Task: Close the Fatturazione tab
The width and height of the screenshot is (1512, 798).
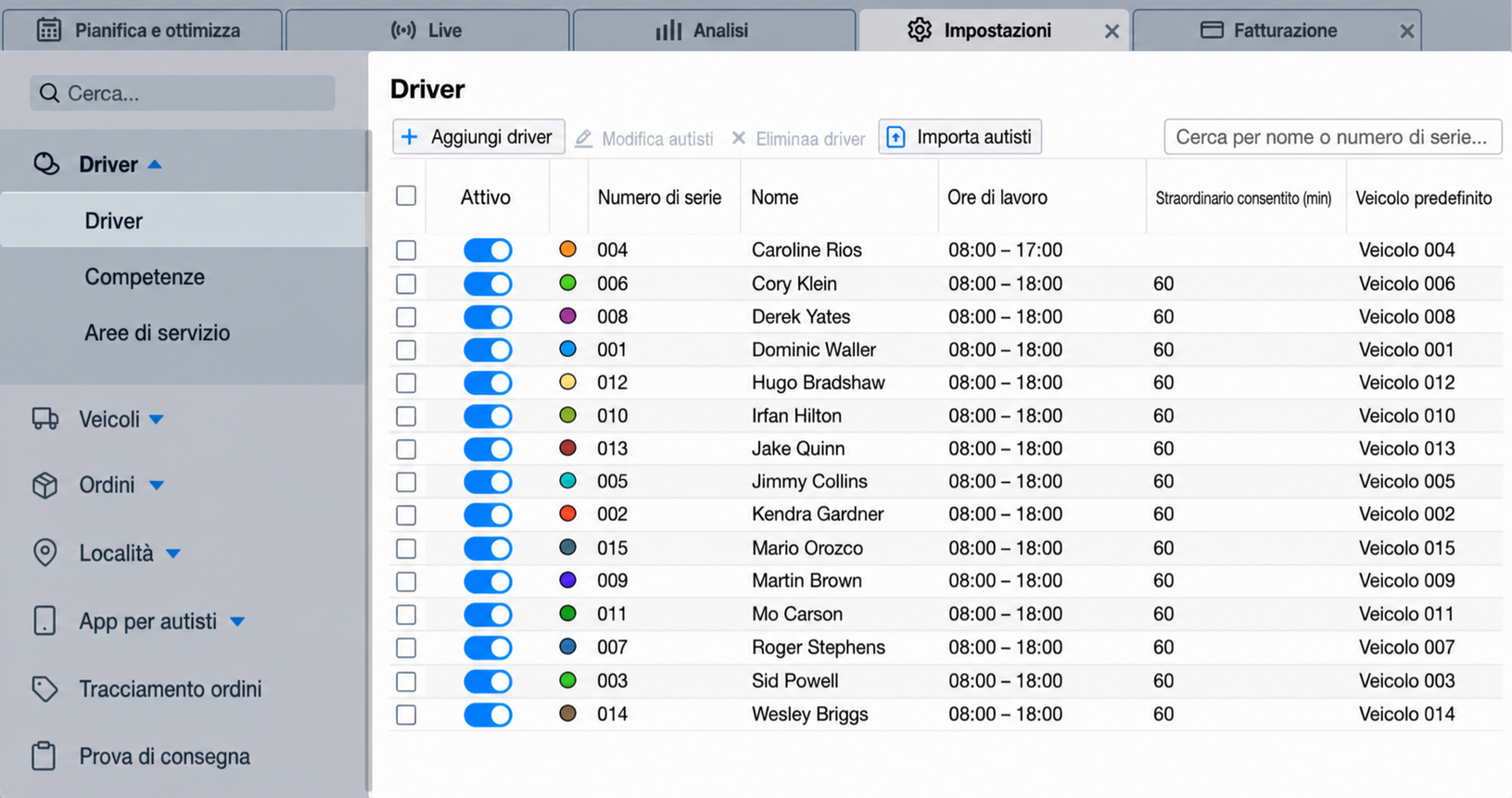Action: pos(1406,32)
